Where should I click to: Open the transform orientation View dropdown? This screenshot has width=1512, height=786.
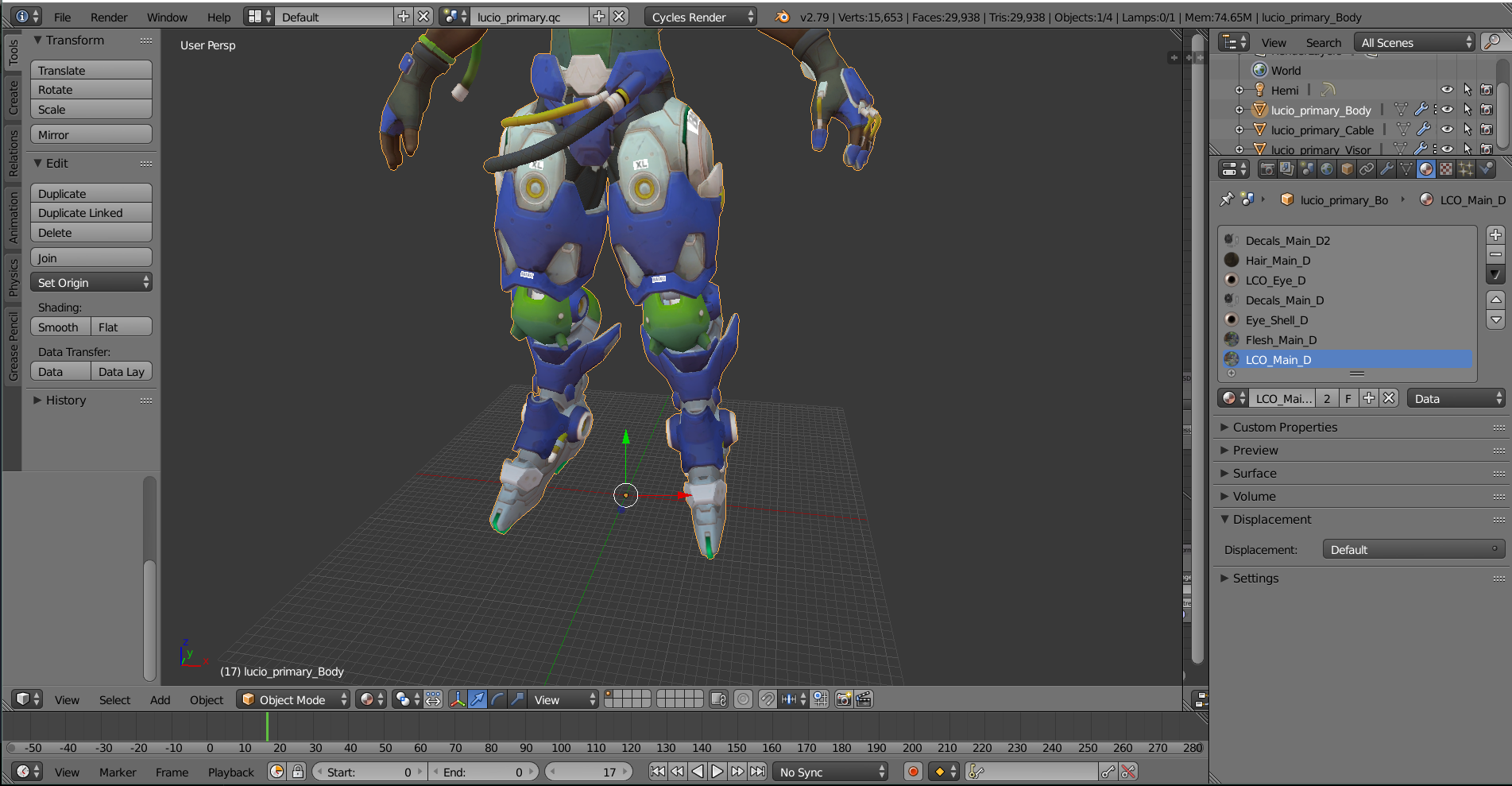[564, 699]
